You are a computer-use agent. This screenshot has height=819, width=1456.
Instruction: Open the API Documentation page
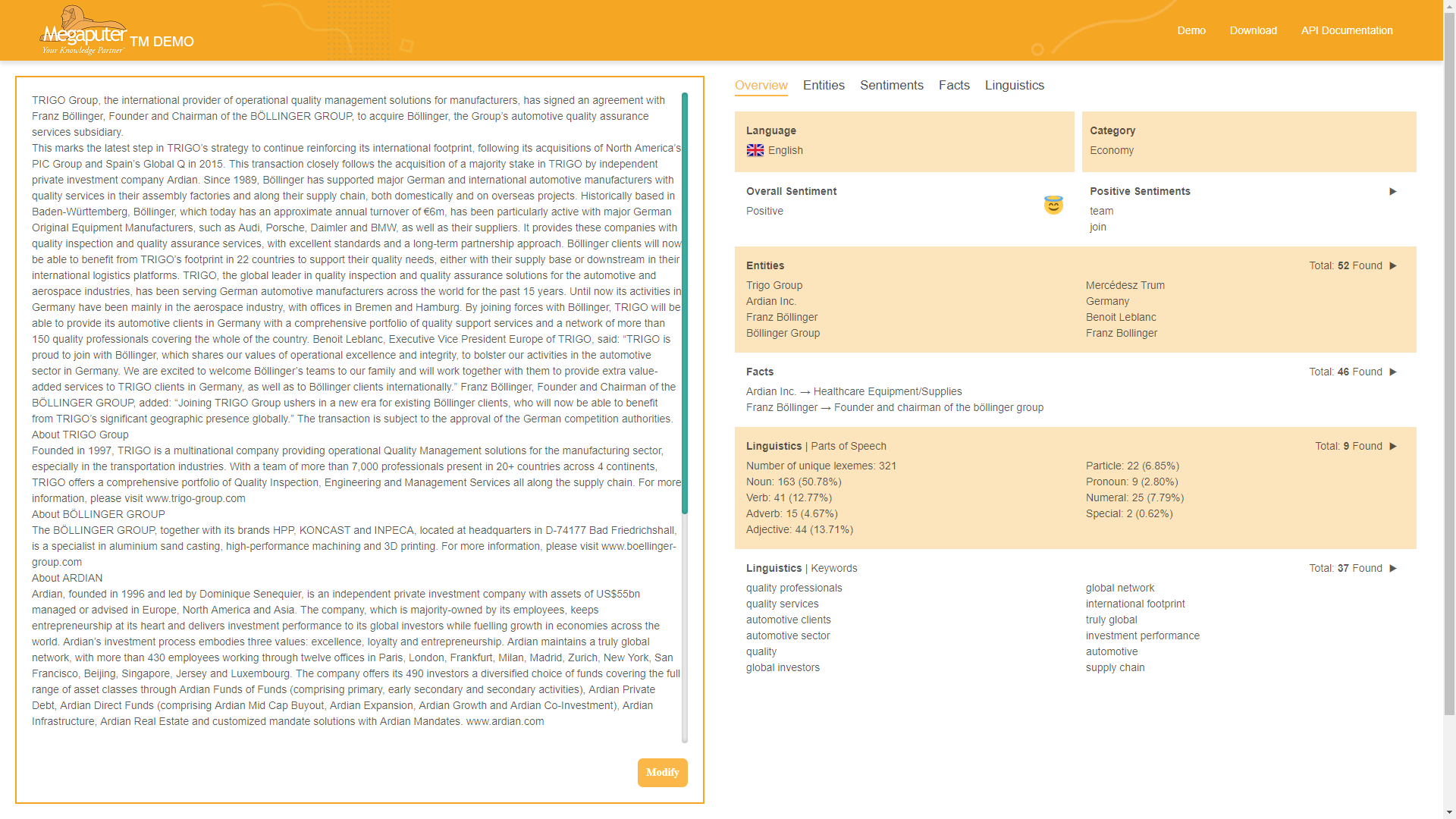pos(1347,30)
